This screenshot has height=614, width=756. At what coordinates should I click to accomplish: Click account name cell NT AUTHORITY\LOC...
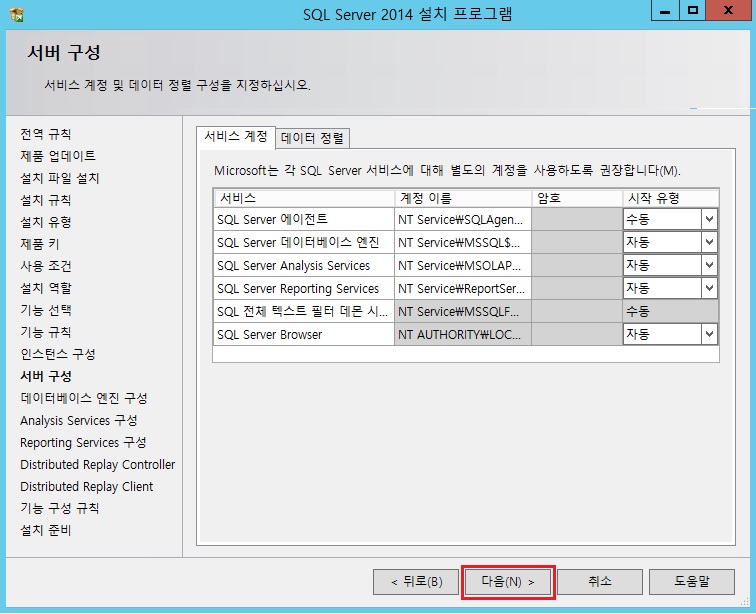(463, 334)
